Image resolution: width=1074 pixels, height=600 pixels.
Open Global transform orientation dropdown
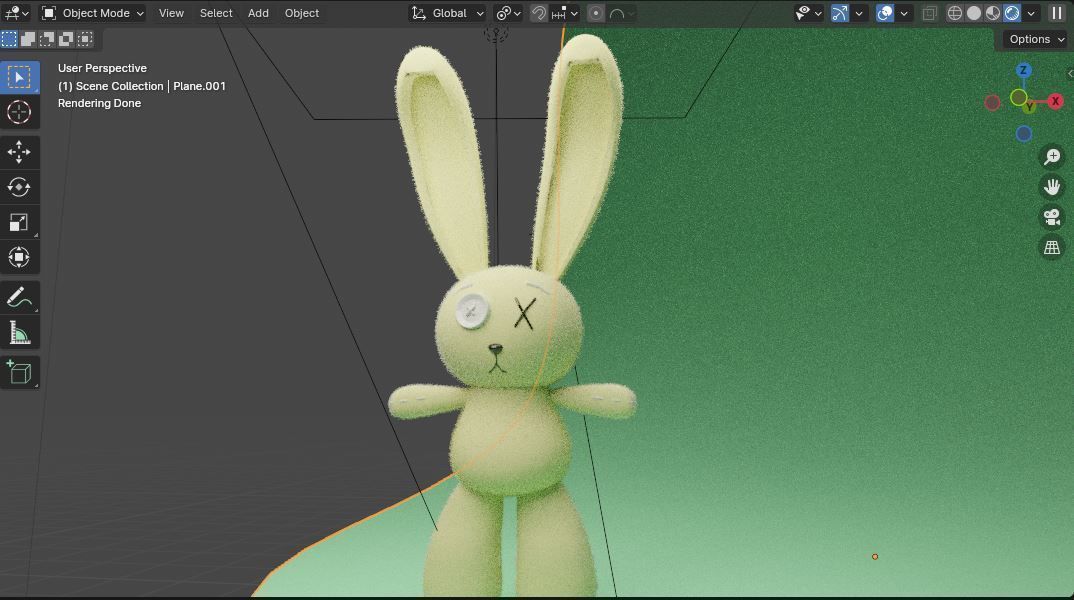point(448,13)
